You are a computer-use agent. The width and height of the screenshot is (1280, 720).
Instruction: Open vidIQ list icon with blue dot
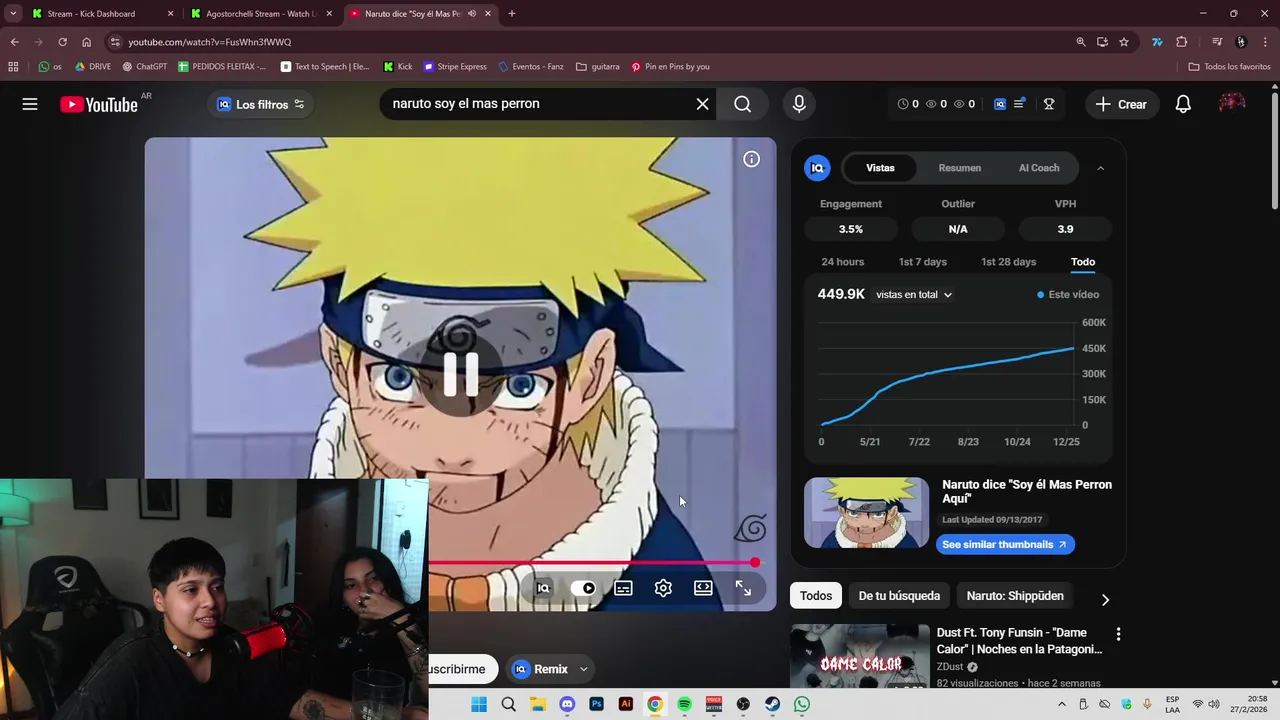[x=1019, y=104]
